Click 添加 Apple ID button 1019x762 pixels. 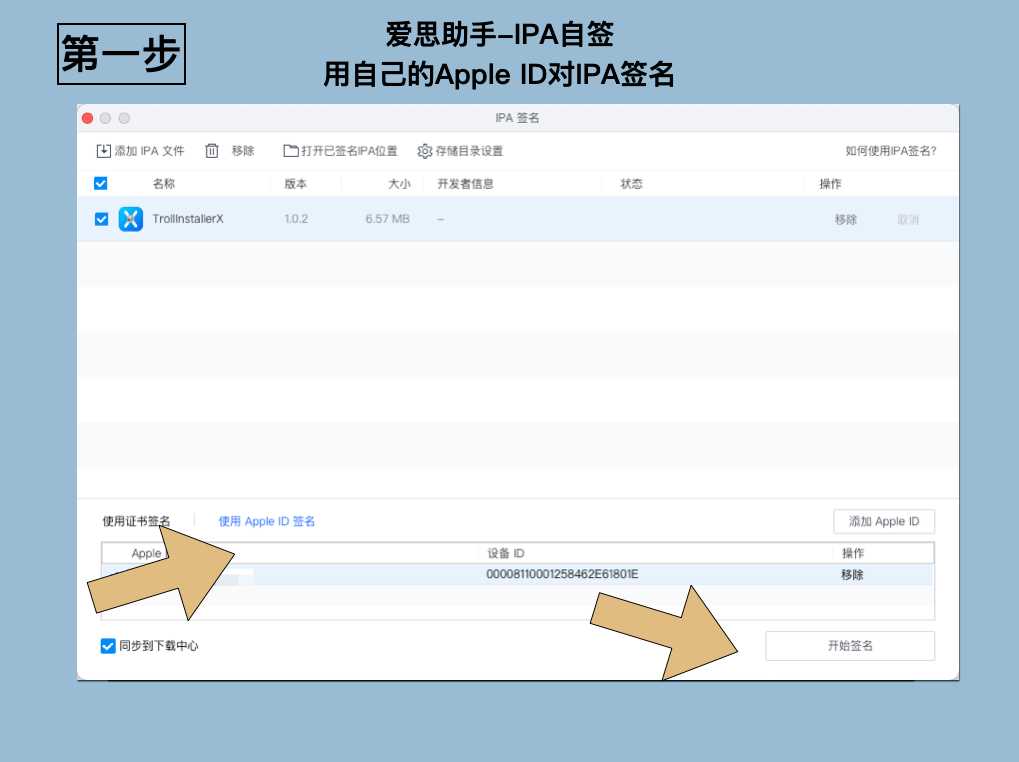[884, 521]
